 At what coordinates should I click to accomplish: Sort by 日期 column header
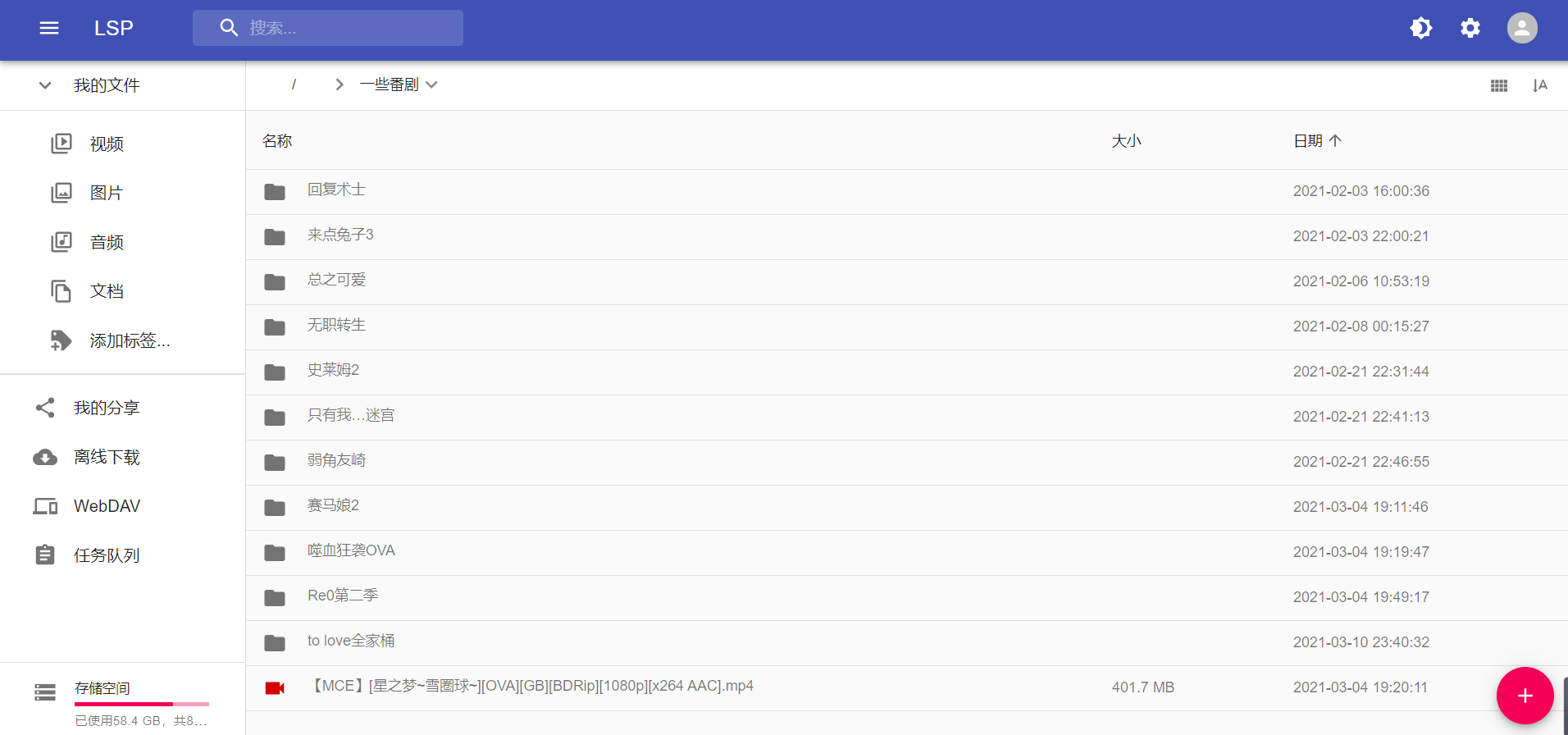[1308, 141]
